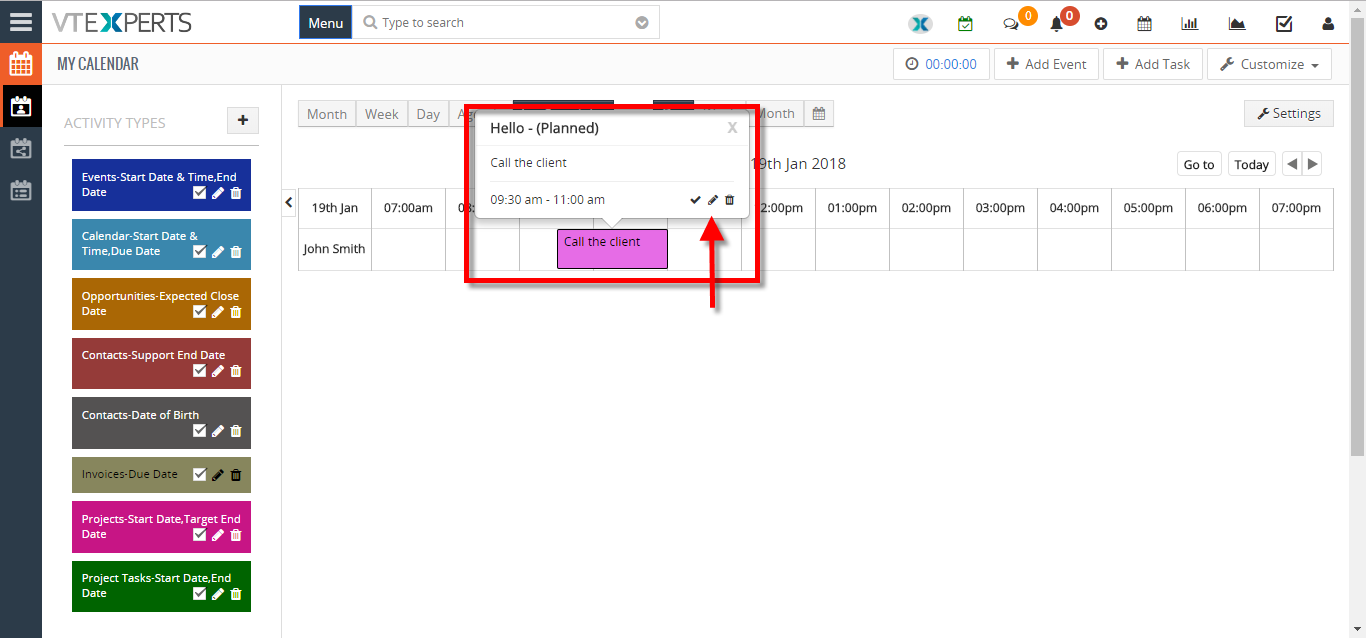
Task: Click the Go to button
Action: pos(1199,165)
